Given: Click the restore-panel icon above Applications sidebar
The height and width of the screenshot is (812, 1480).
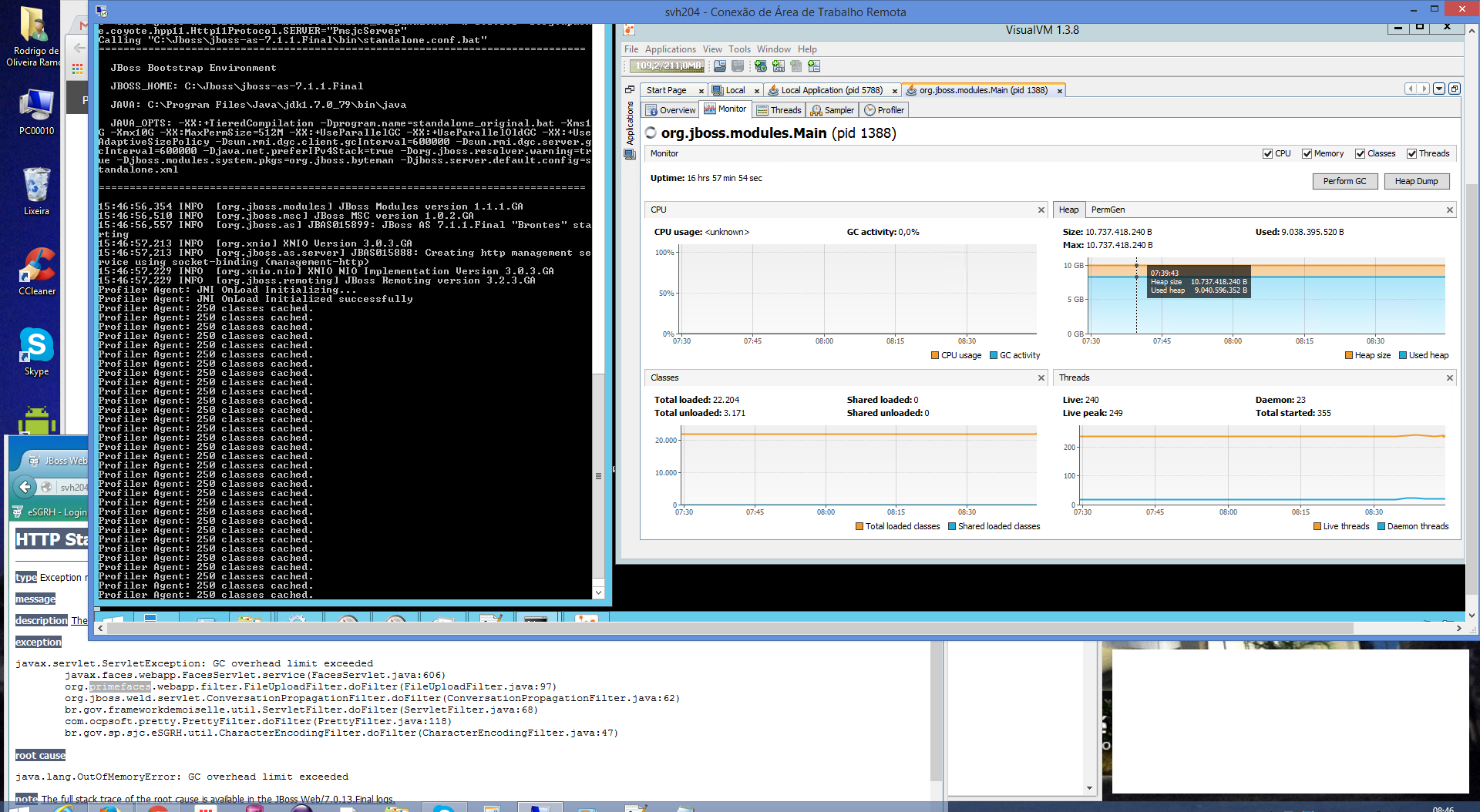Looking at the screenshot, I should [630, 89].
